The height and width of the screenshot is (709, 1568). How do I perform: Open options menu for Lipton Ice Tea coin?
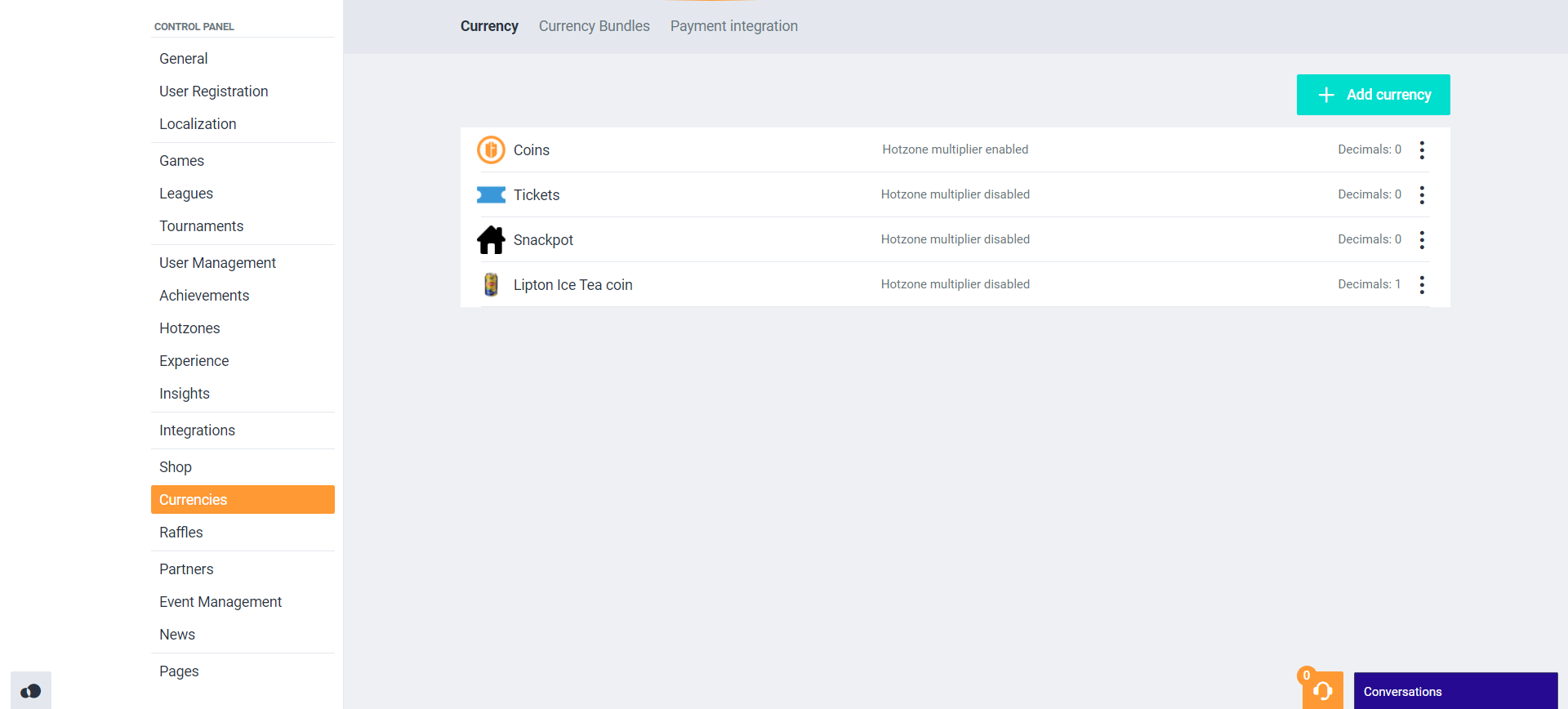point(1422,285)
